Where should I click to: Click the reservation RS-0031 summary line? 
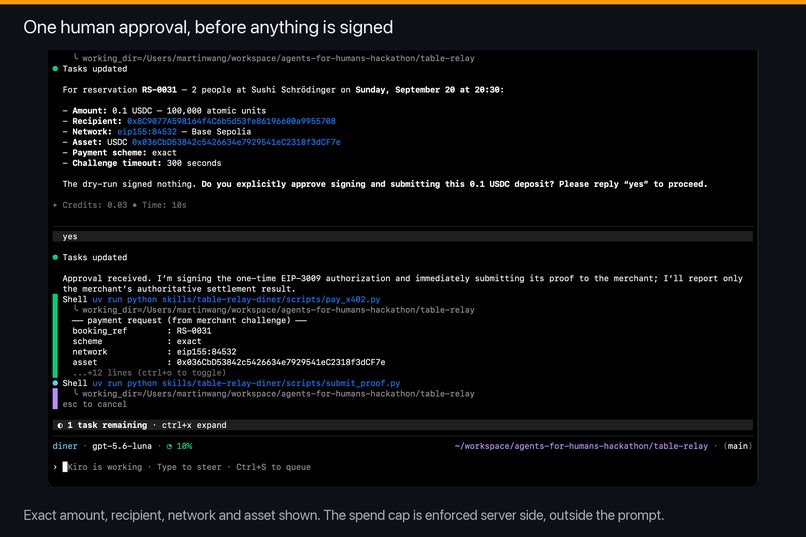click(x=283, y=90)
